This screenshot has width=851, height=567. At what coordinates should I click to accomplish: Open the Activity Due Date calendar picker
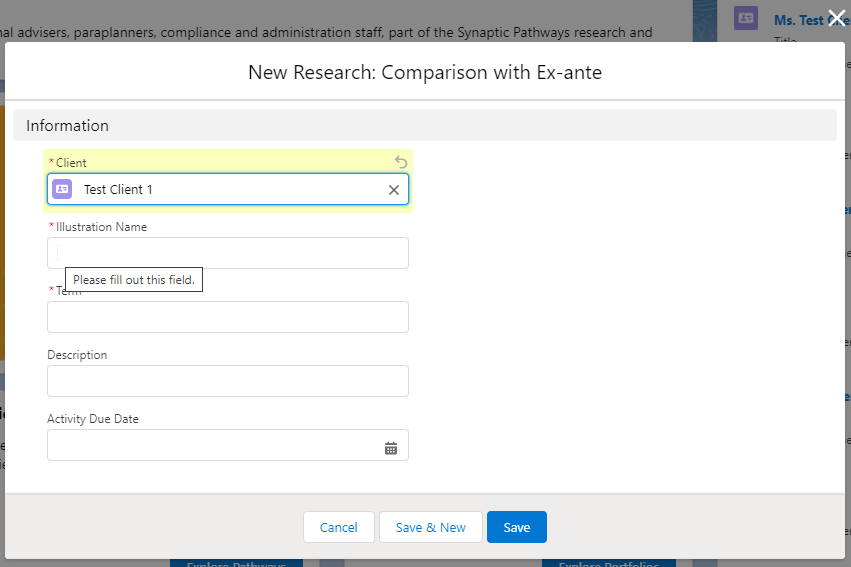pos(391,448)
